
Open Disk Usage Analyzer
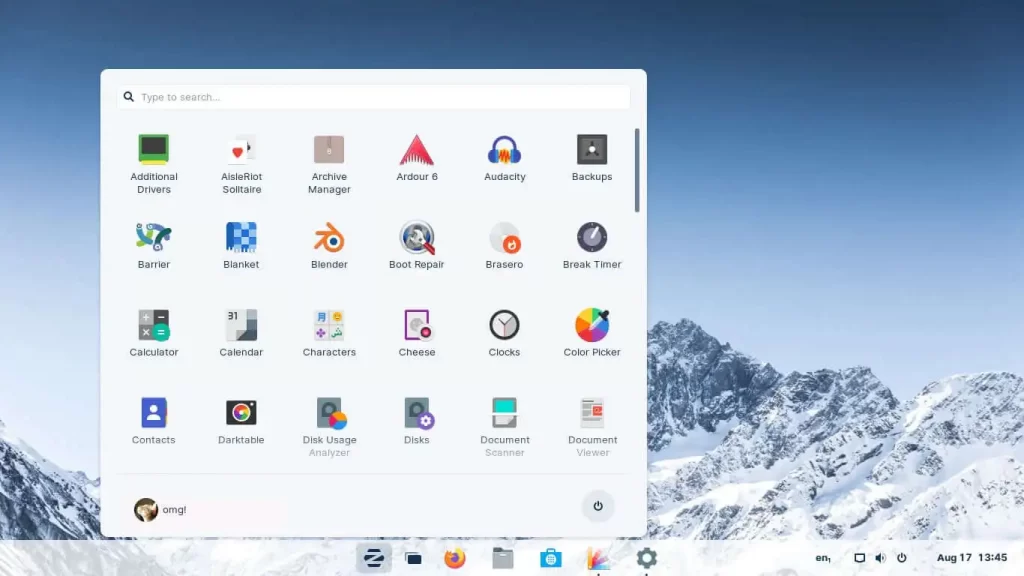(x=328, y=427)
